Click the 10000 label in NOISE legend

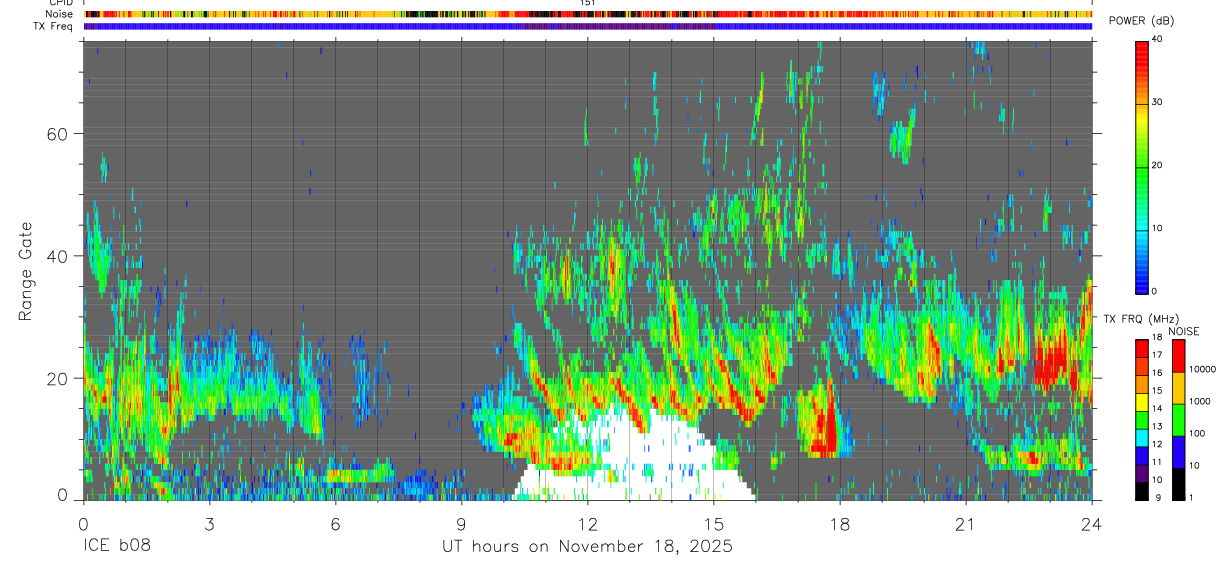coord(1203,369)
